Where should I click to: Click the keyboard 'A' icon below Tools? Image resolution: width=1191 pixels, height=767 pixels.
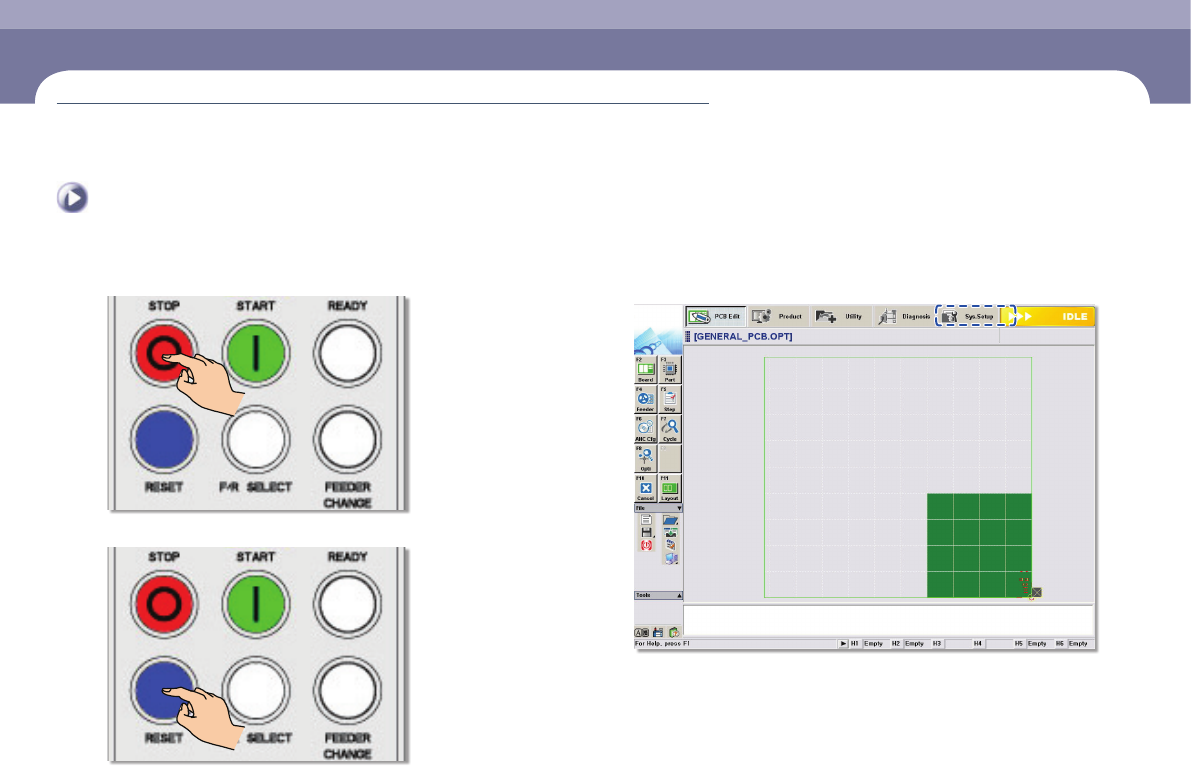point(642,632)
